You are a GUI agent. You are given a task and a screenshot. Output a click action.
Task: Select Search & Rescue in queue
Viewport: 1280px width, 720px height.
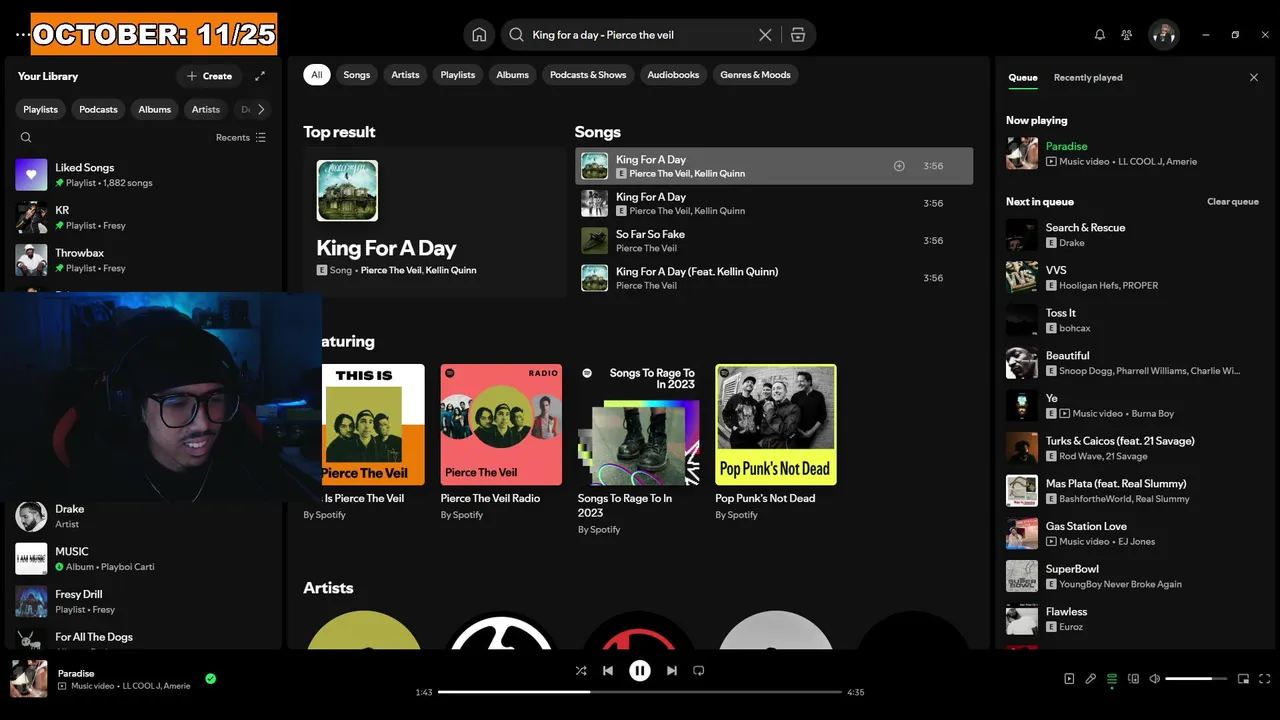click(1133, 235)
